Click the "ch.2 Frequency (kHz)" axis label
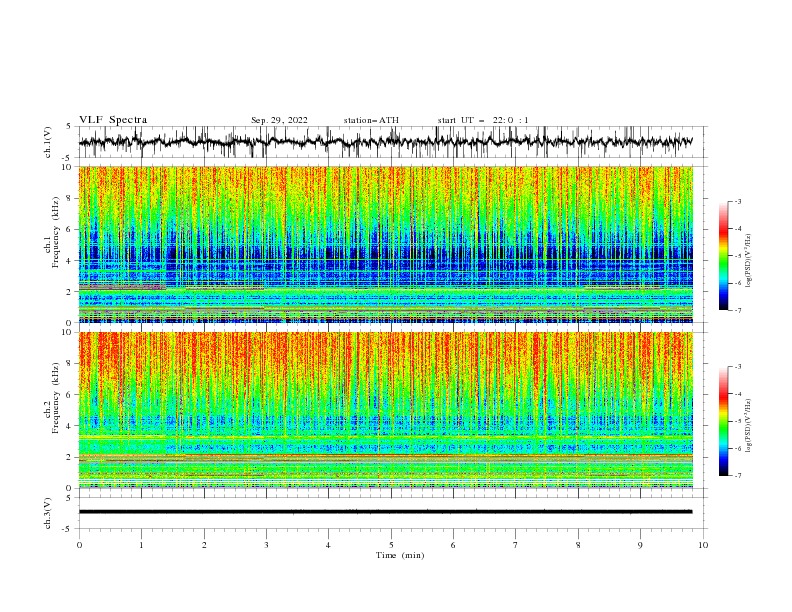 (53, 397)
